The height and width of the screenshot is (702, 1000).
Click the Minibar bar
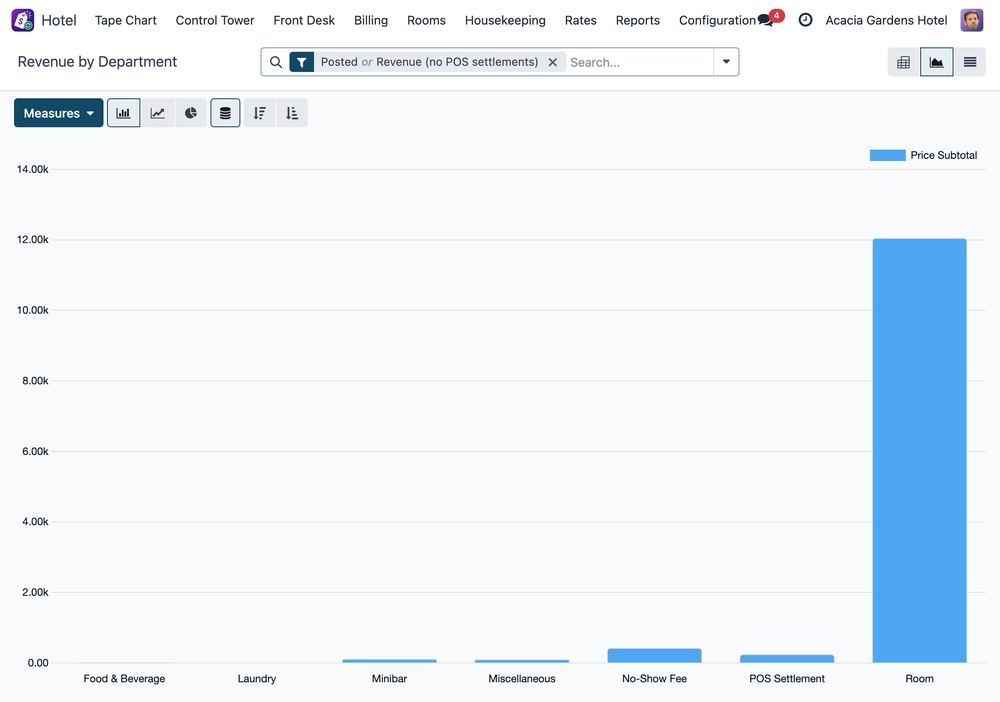pos(389,661)
